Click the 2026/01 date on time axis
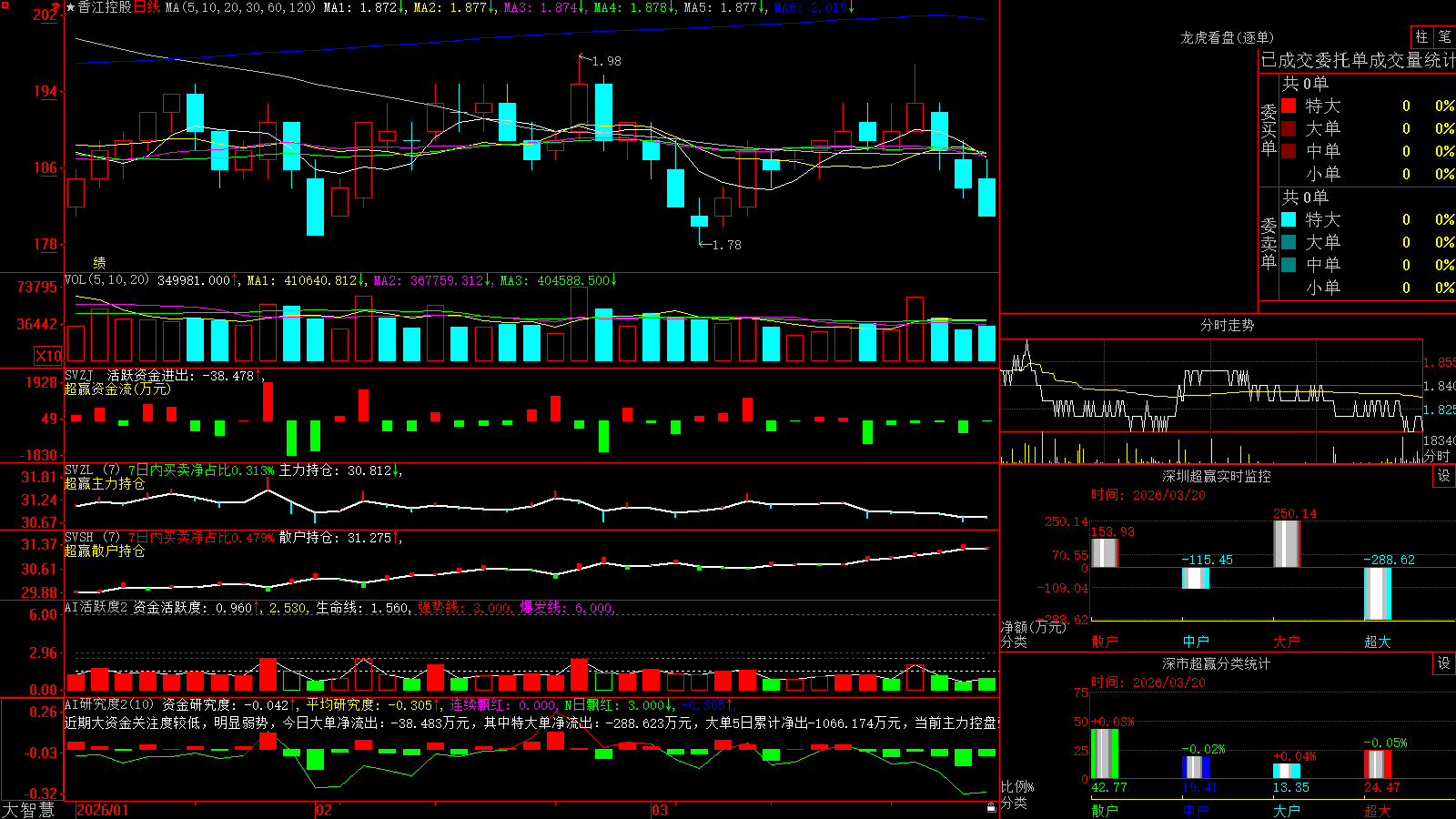This screenshot has width=1456, height=819. pyautogui.click(x=102, y=810)
